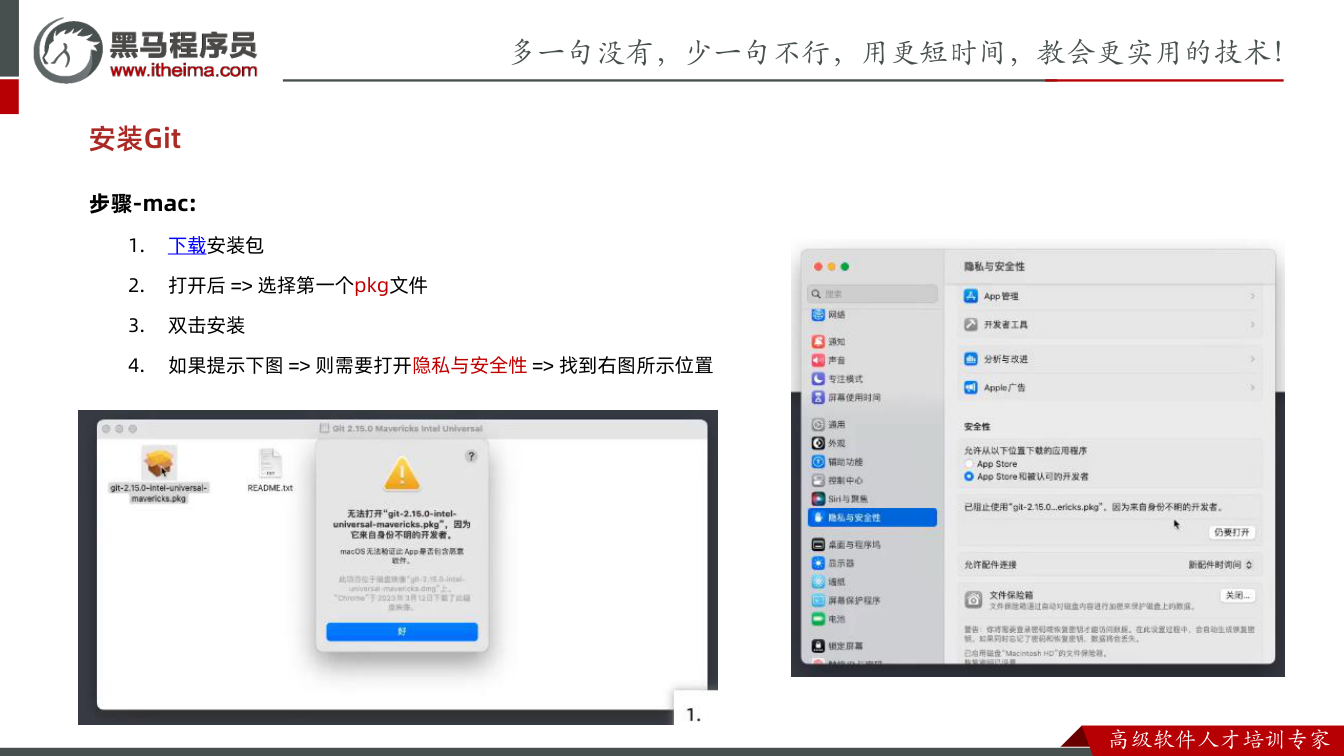Click the 安全性 section heading
1344x756 pixels.
(x=977, y=426)
